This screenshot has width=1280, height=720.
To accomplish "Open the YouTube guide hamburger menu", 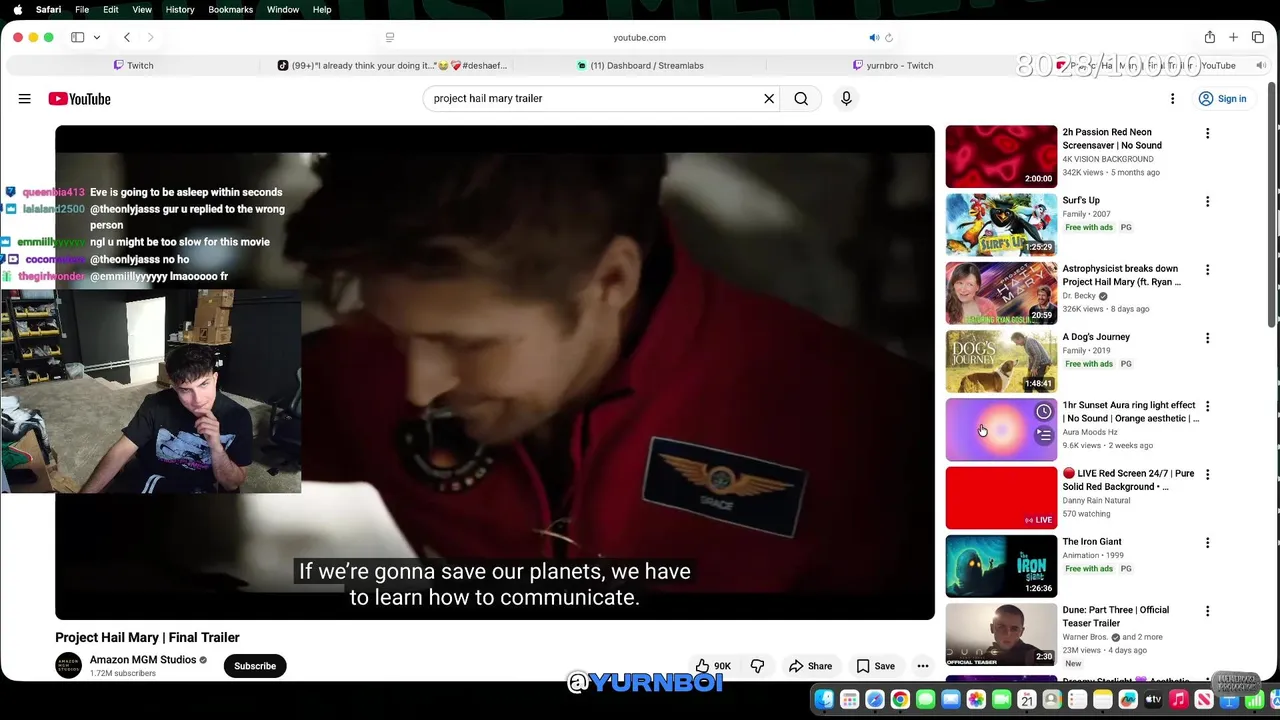I will click(24, 99).
